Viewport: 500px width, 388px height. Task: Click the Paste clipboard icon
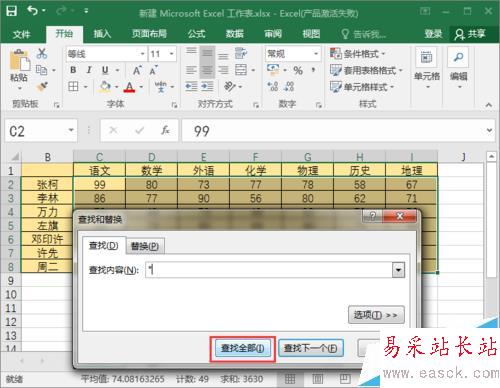pyautogui.click(x=20, y=61)
